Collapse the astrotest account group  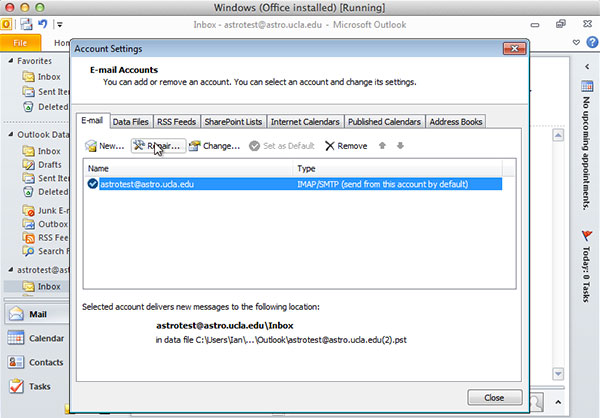(11, 270)
